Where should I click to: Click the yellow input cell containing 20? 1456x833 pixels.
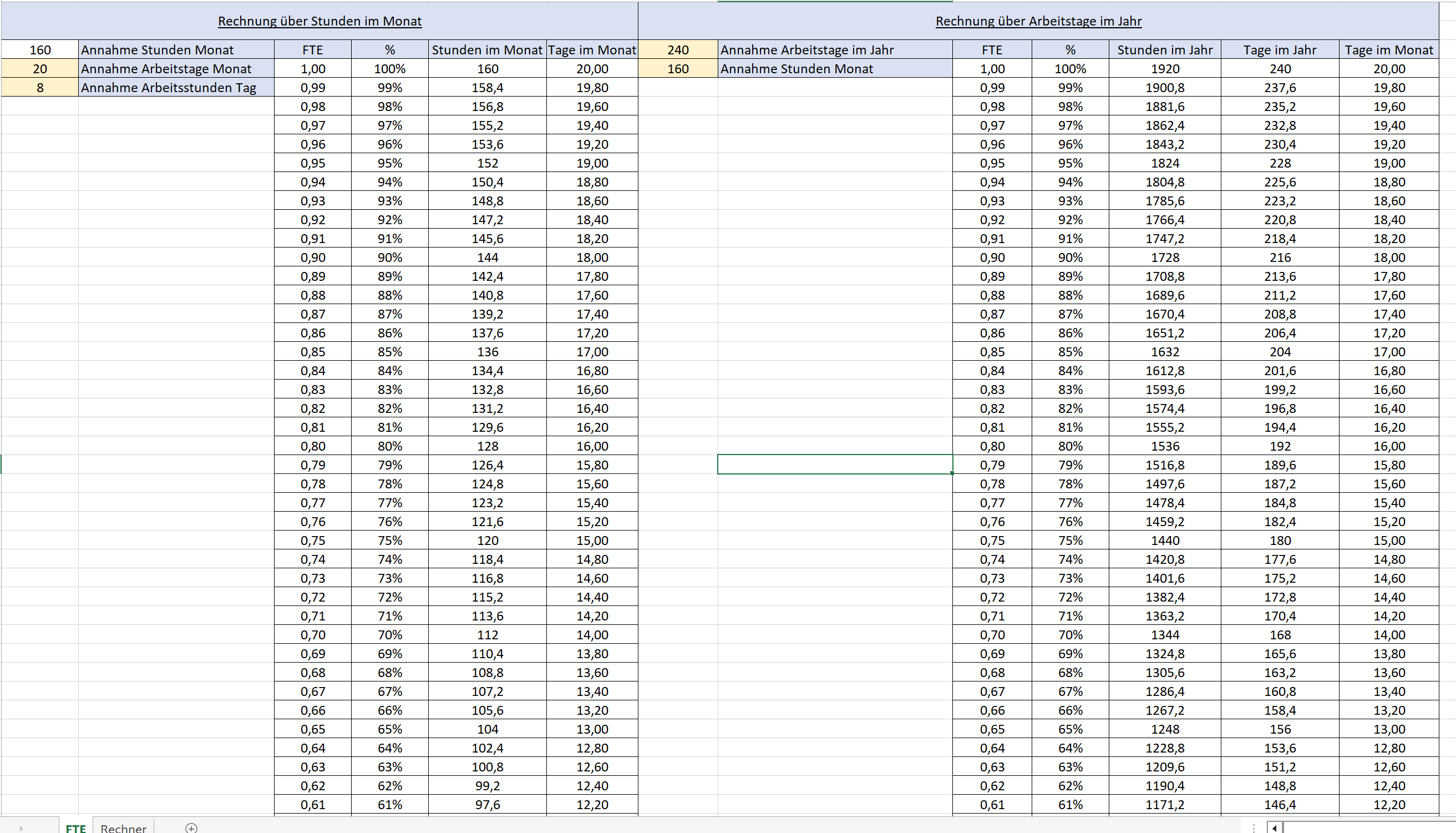[40, 69]
